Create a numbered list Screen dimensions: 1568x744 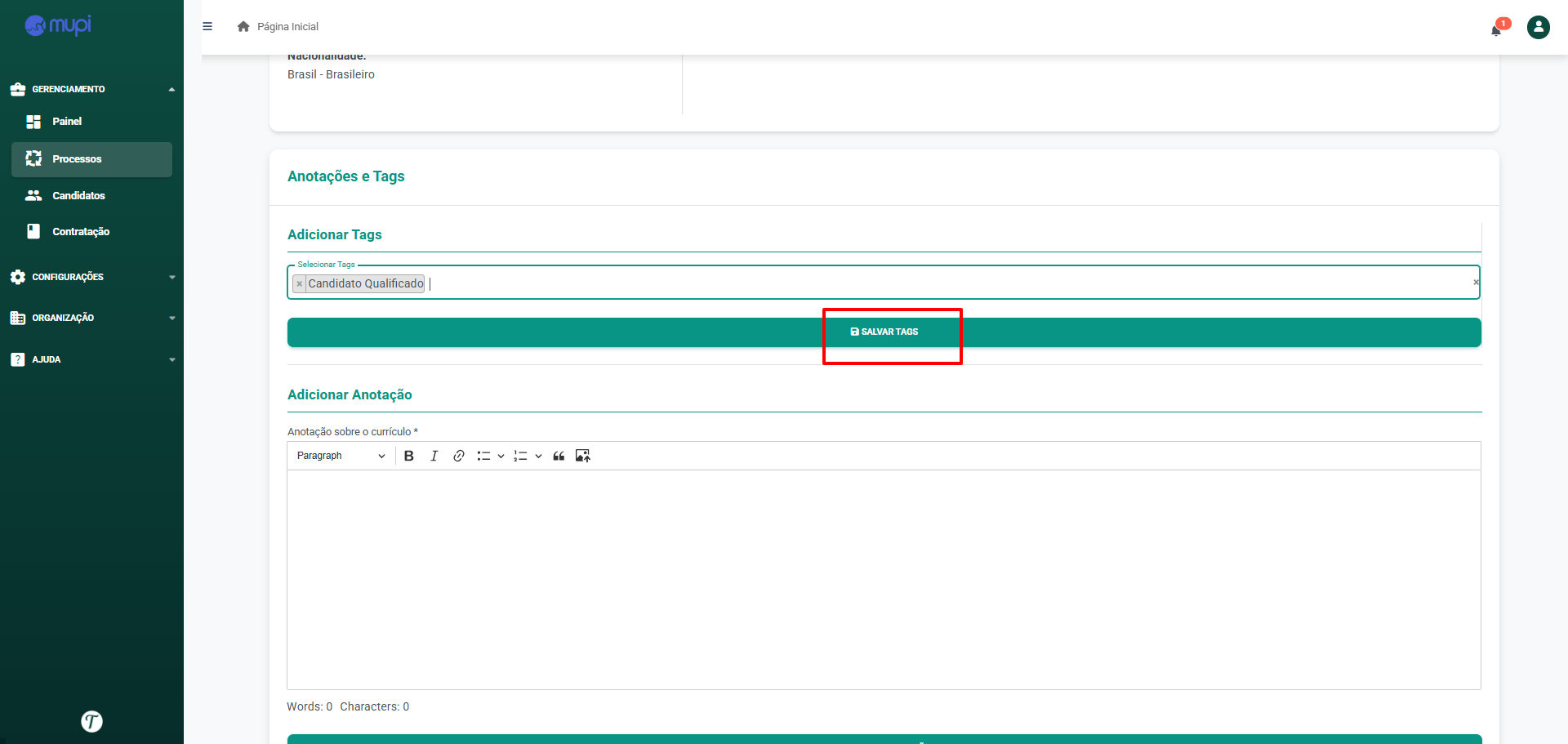coord(520,456)
